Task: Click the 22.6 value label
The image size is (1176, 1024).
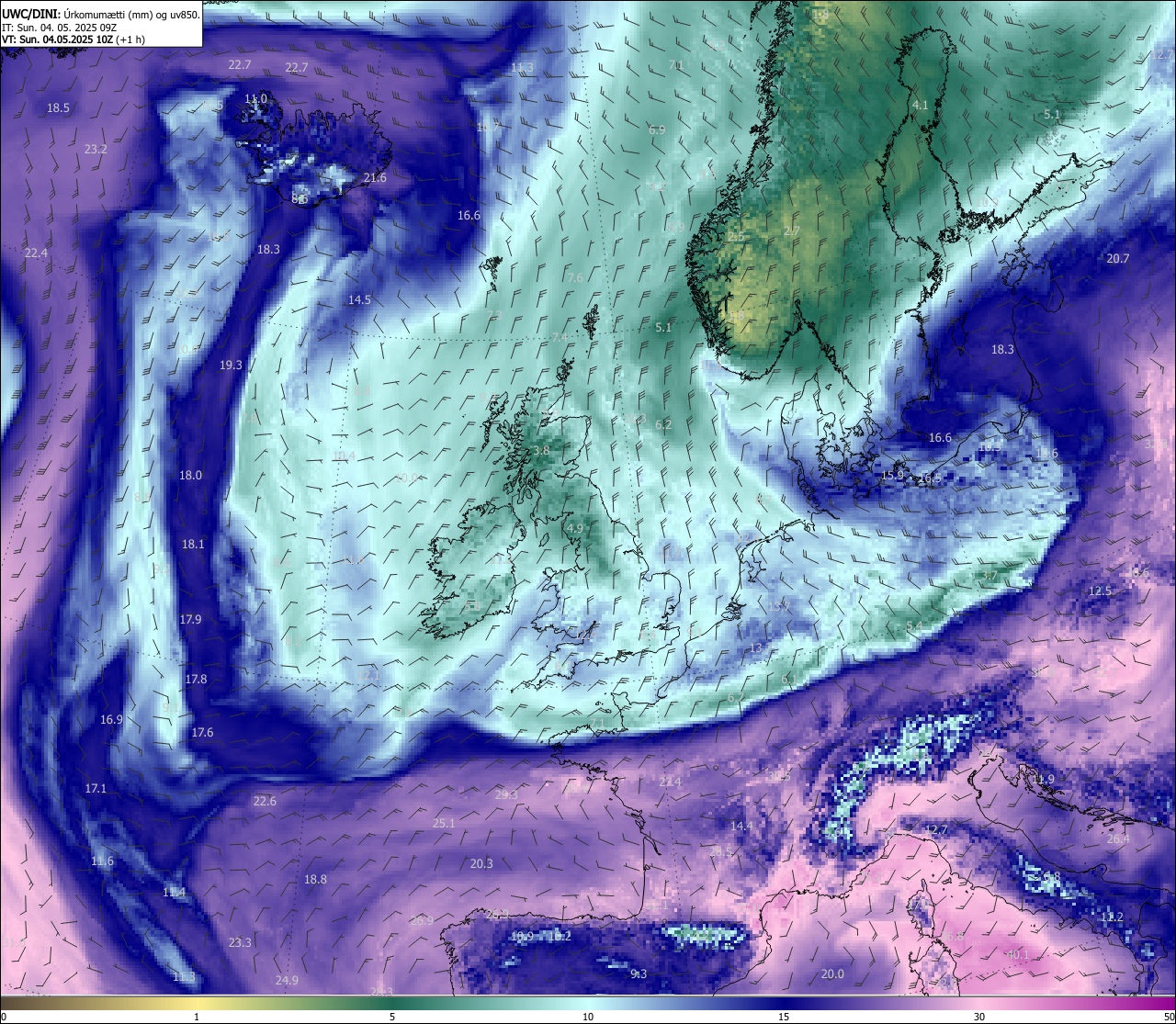Action: (x=265, y=802)
